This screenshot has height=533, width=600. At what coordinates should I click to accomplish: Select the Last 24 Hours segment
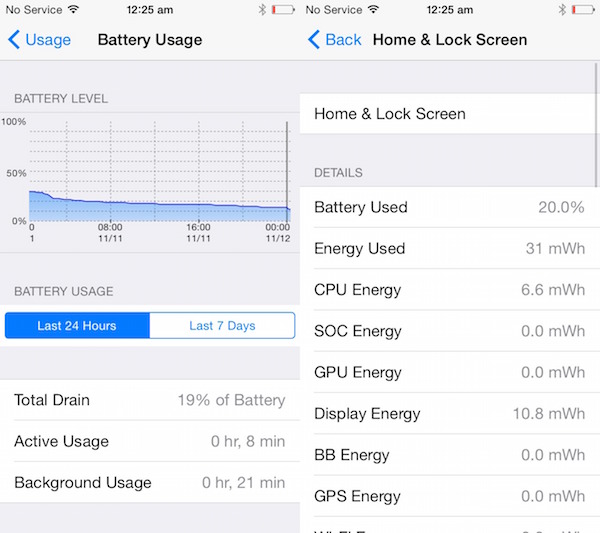(x=77, y=326)
